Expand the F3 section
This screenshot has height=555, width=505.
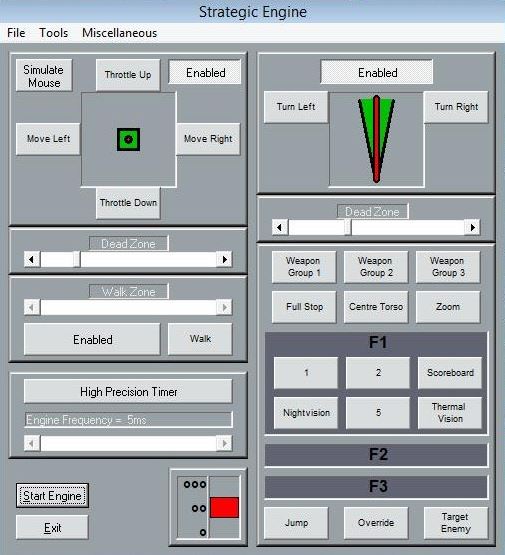(377, 486)
